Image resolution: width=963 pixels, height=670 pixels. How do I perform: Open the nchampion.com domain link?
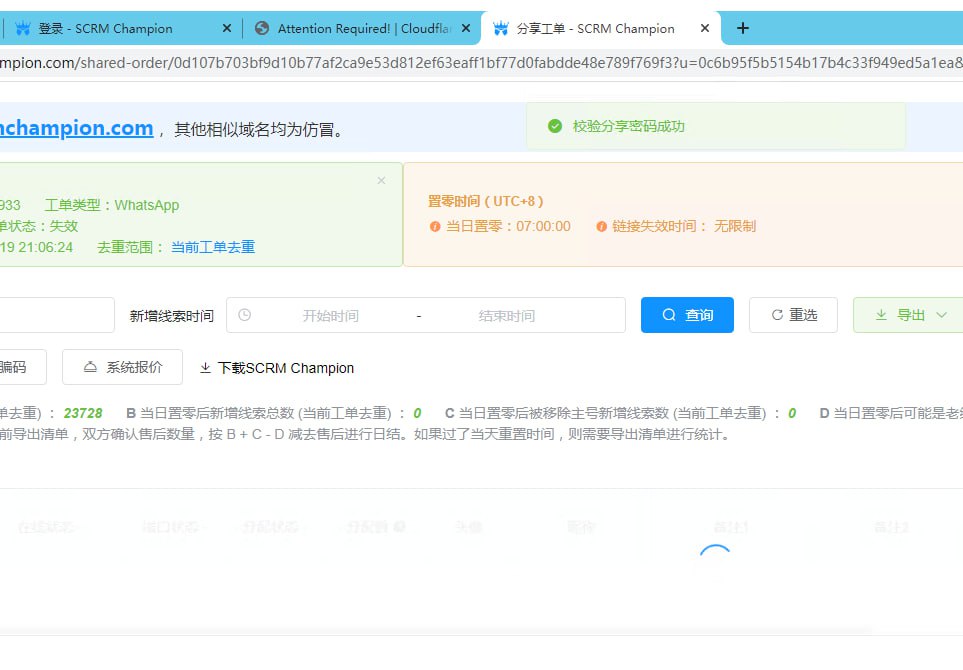pos(77,128)
